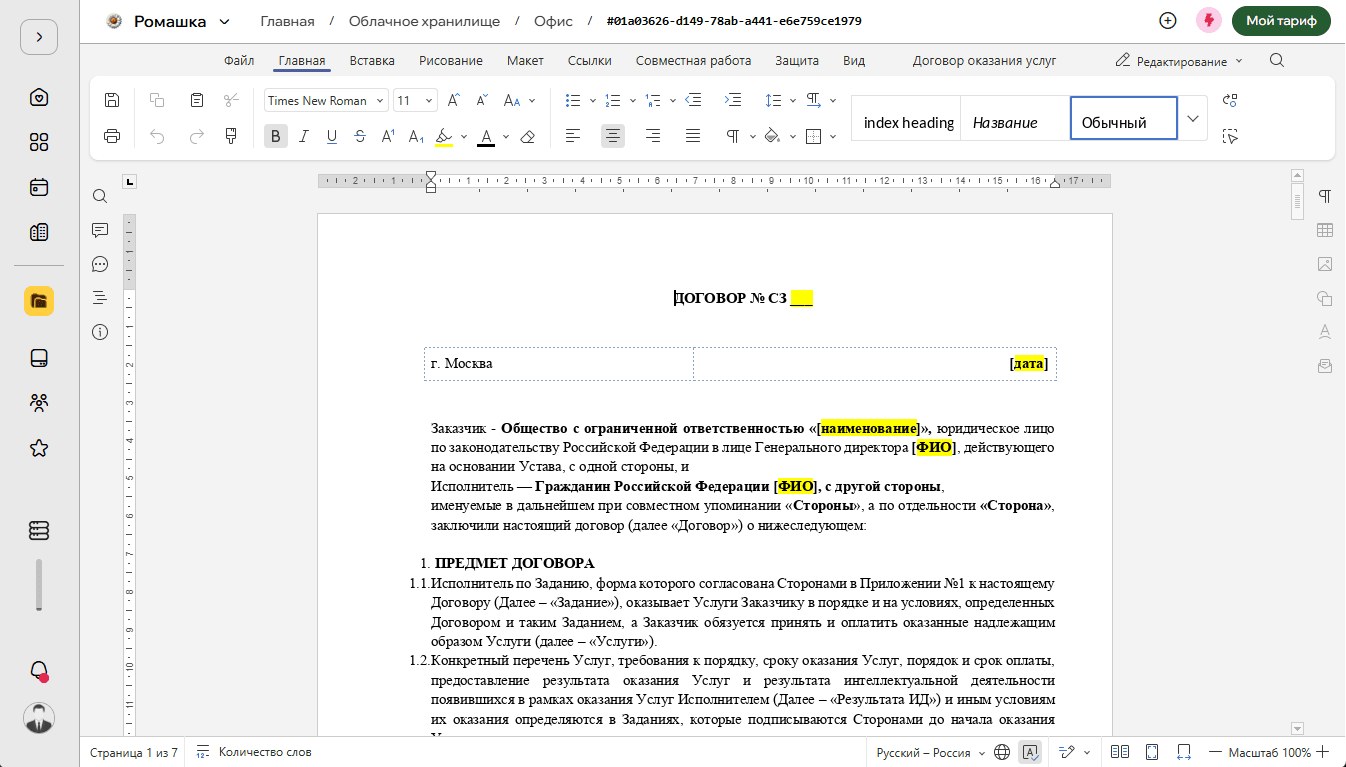Open the Вставка tab
The height and width of the screenshot is (767, 1346).
click(x=372, y=60)
